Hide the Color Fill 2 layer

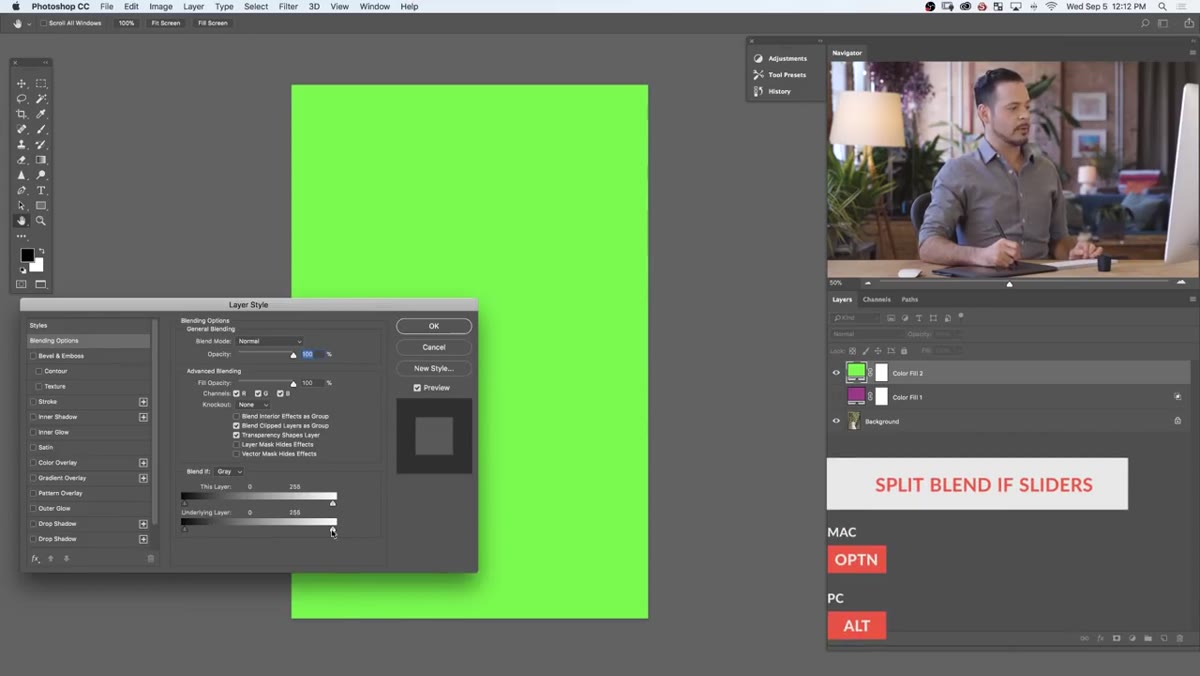(x=836, y=373)
